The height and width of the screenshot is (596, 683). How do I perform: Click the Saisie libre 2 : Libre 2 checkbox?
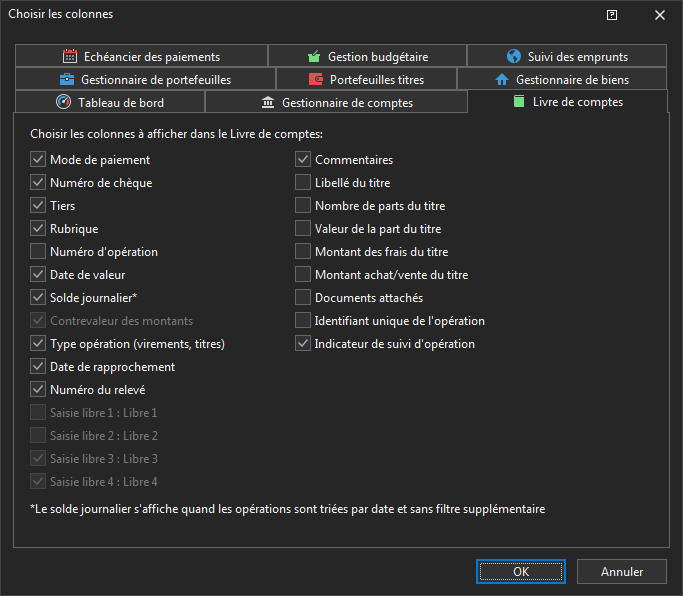[x=38, y=436]
